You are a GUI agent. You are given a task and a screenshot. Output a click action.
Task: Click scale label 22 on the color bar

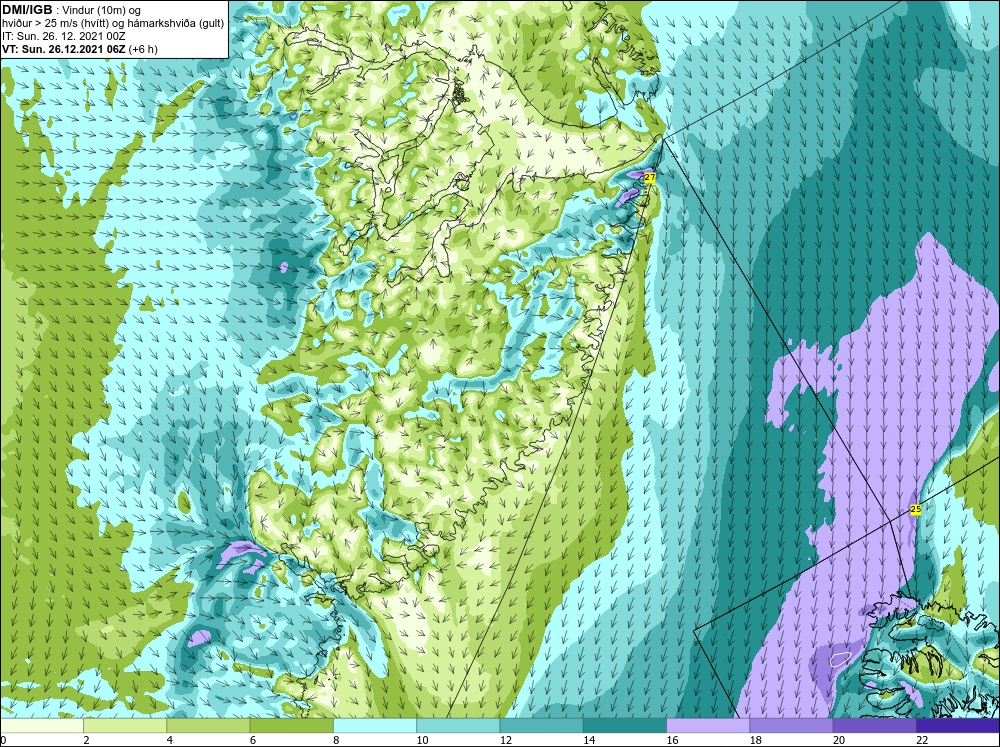tap(922, 740)
